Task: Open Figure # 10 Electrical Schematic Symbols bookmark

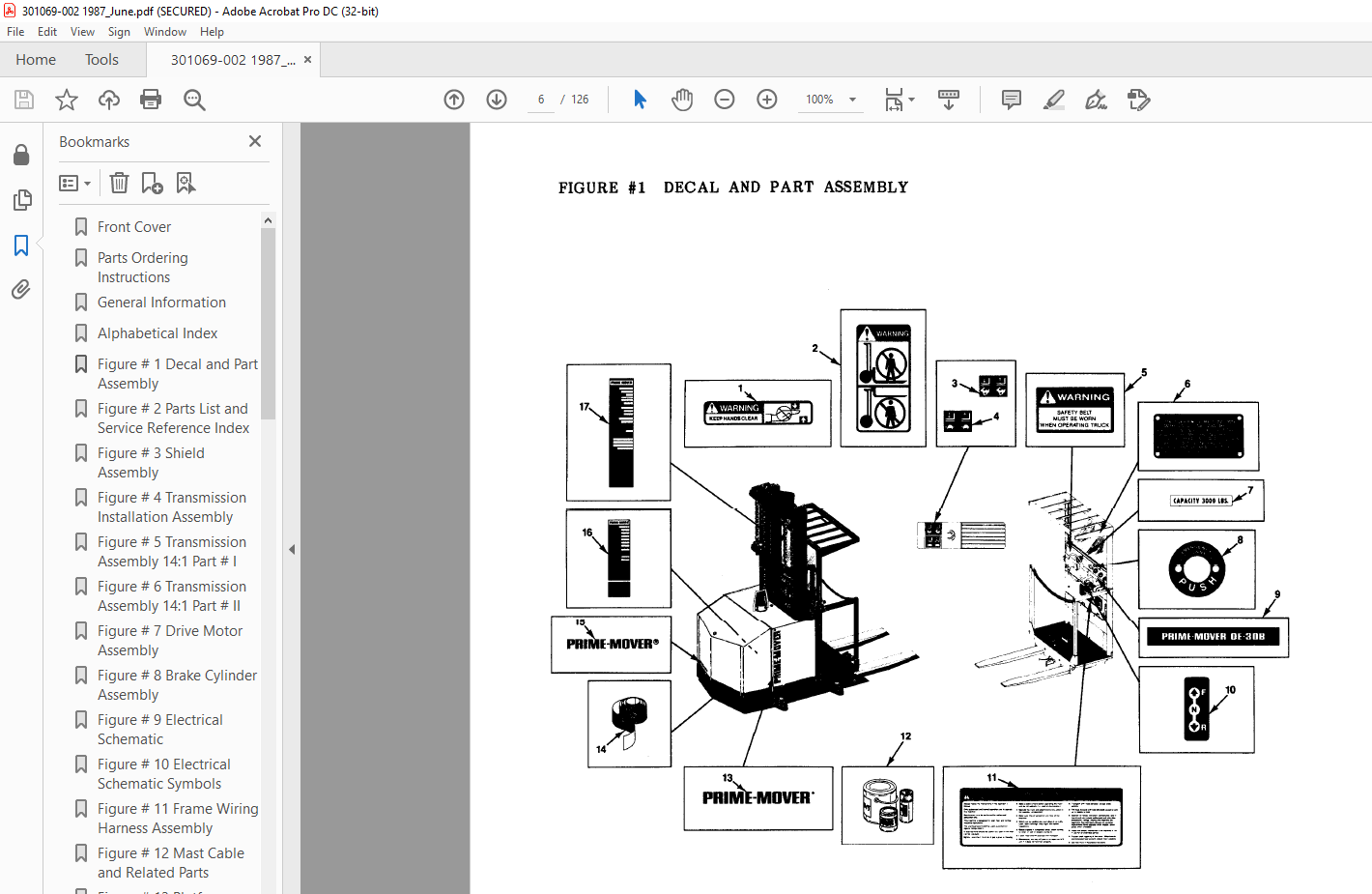Action: click(163, 774)
